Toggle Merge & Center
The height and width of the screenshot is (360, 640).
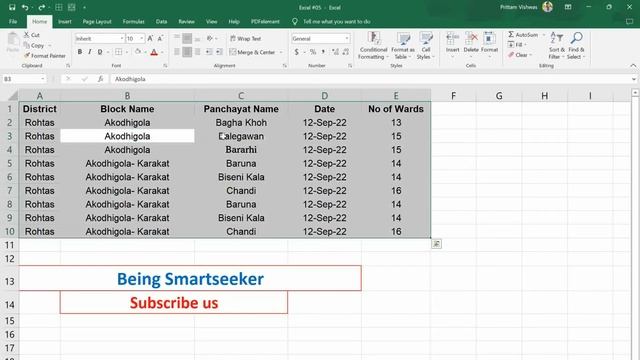(252, 52)
